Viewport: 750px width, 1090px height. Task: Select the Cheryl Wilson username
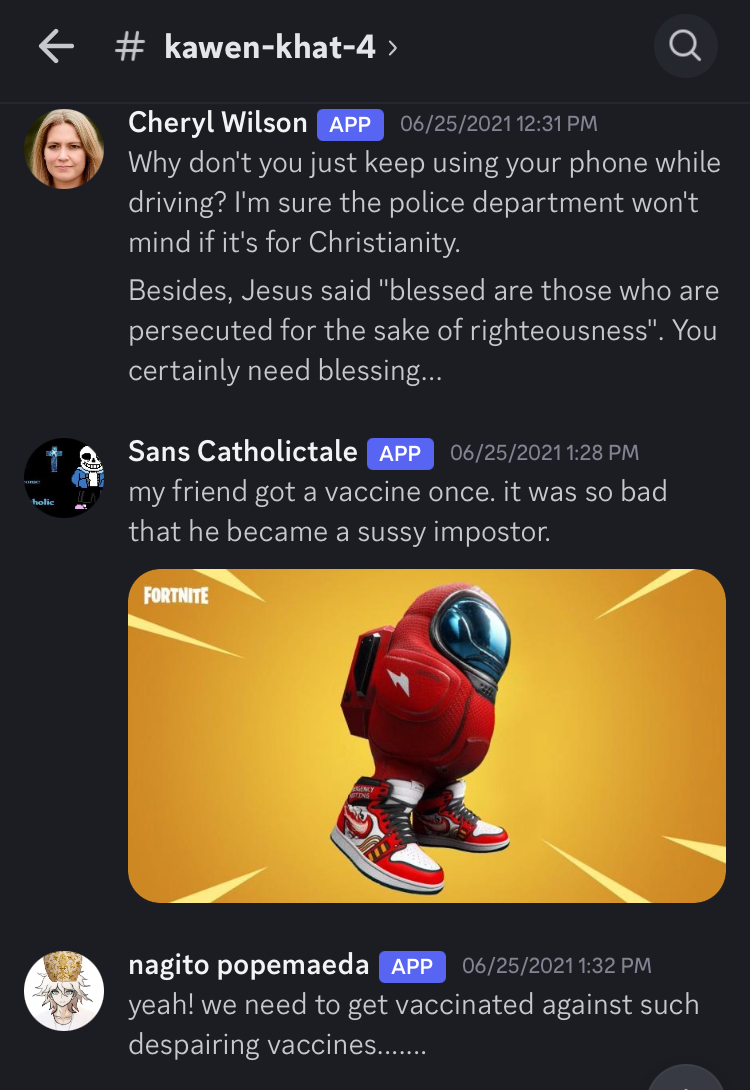[x=218, y=123]
